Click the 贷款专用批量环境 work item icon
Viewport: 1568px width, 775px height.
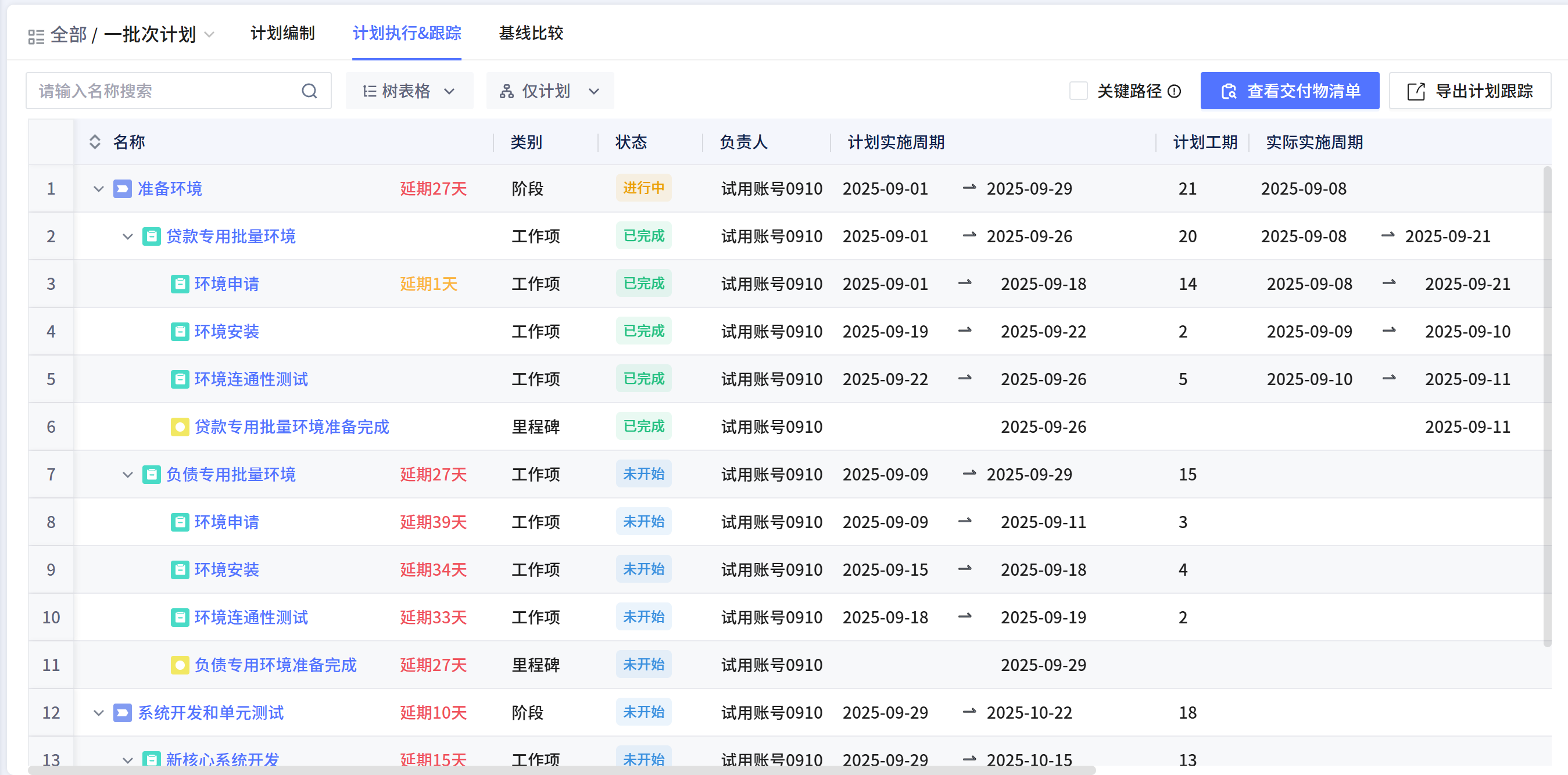pos(151,236)
